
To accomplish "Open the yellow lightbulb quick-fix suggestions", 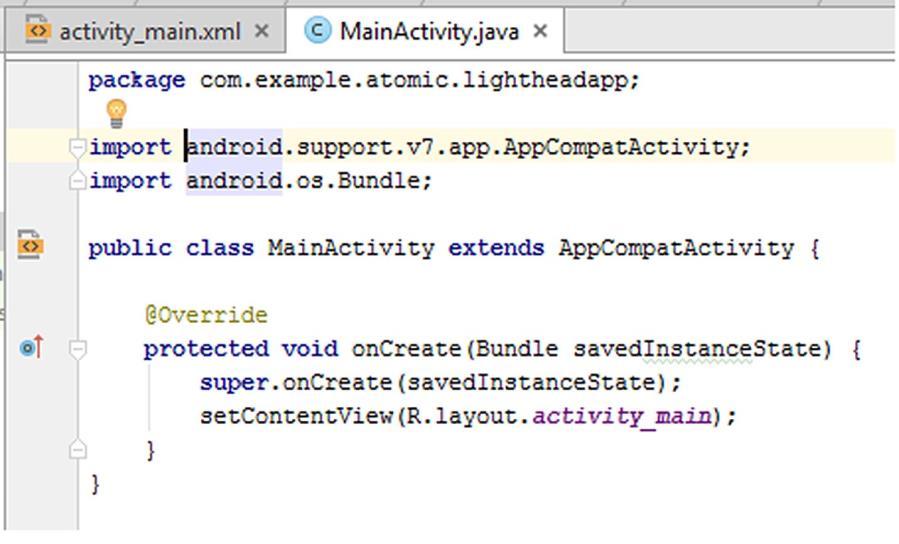I will coord(116,113).
